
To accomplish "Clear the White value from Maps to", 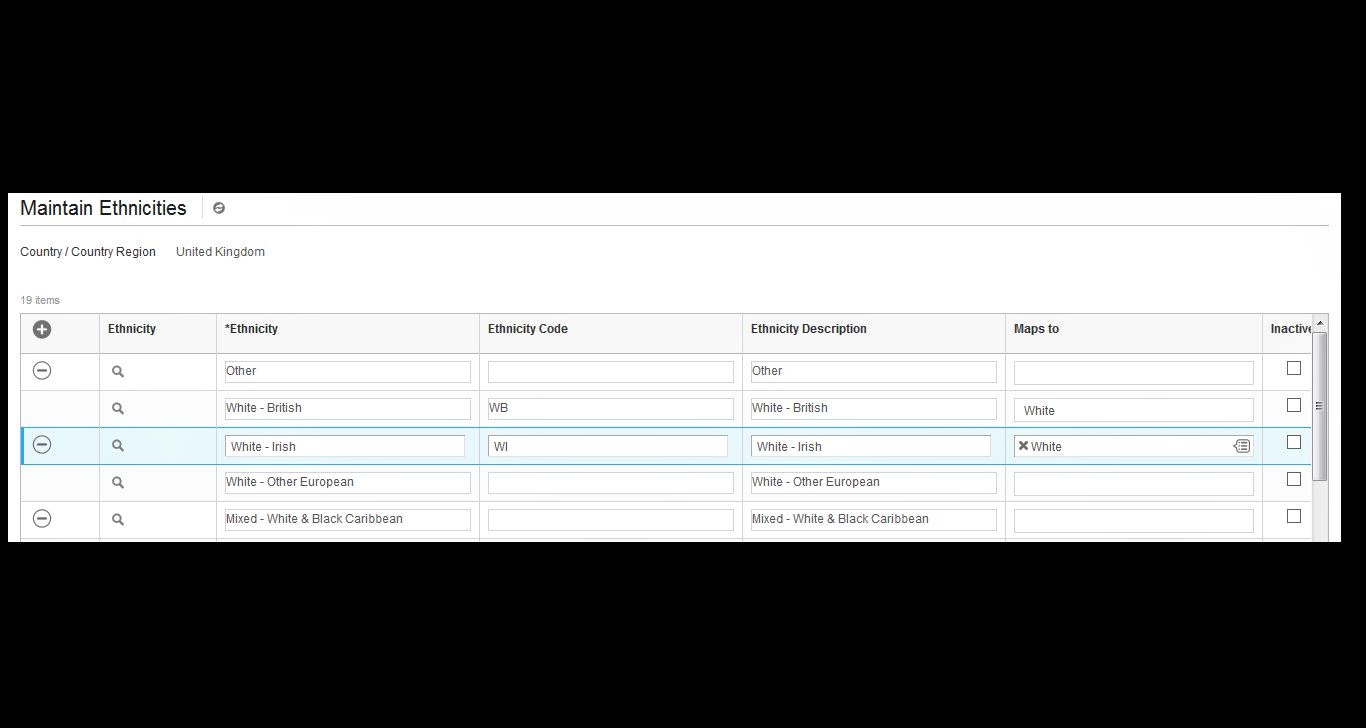I will click(1023, 446).
